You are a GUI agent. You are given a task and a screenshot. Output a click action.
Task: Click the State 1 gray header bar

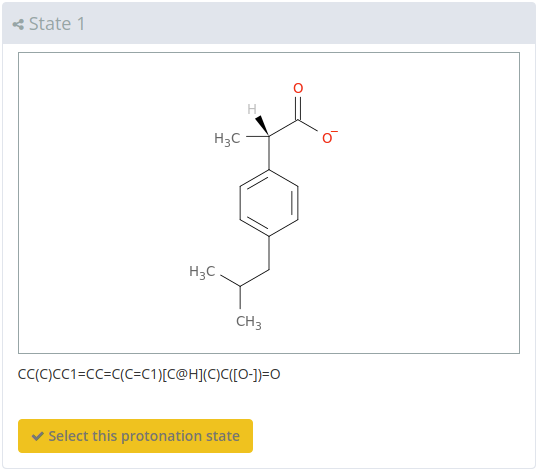tap(269, 23)
